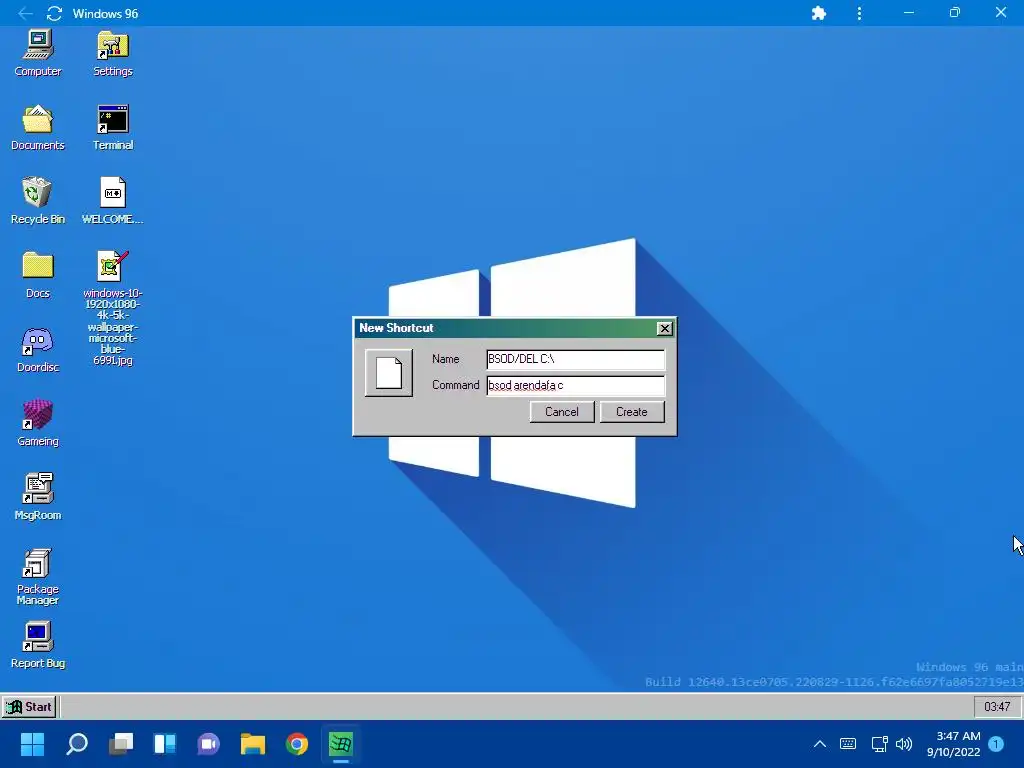Screen dimensions: 1024x768
Task: Click the shortcut icon picker in New Shortcut
Action: tap(389, 373)
